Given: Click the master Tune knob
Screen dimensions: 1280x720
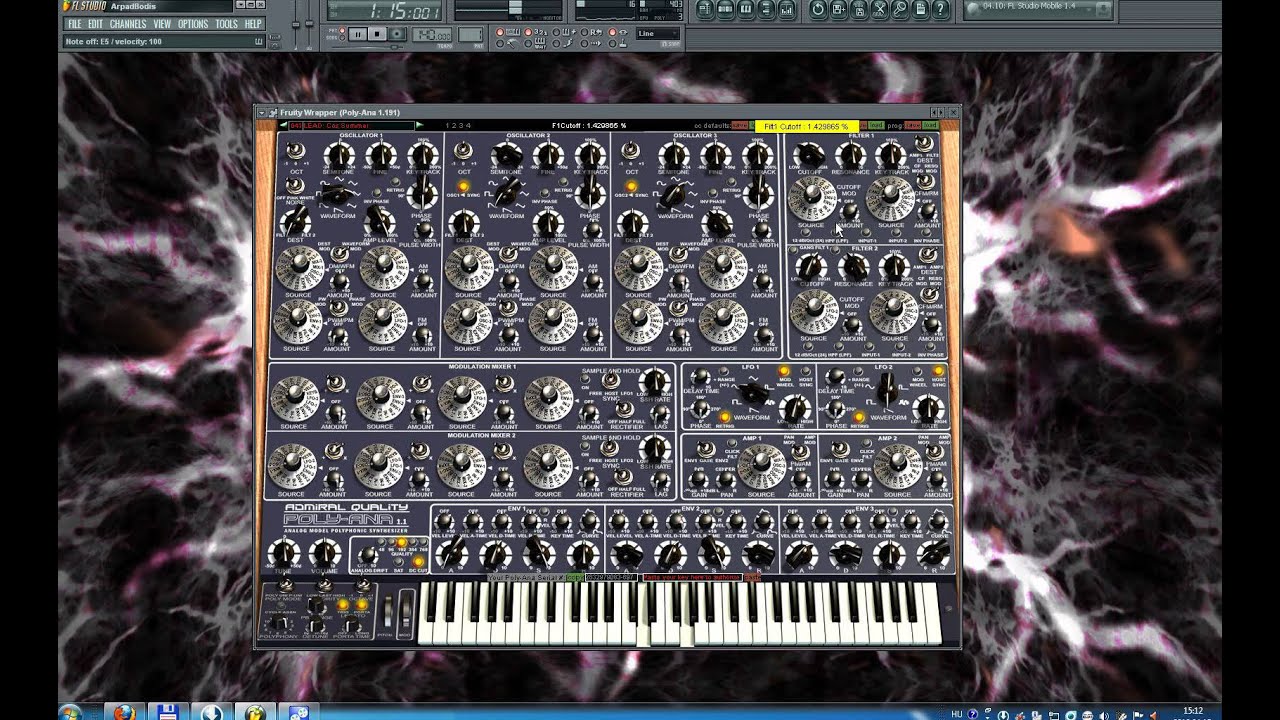Looking at the screenshot, I should pyautogui.click(x=284, y=553).
